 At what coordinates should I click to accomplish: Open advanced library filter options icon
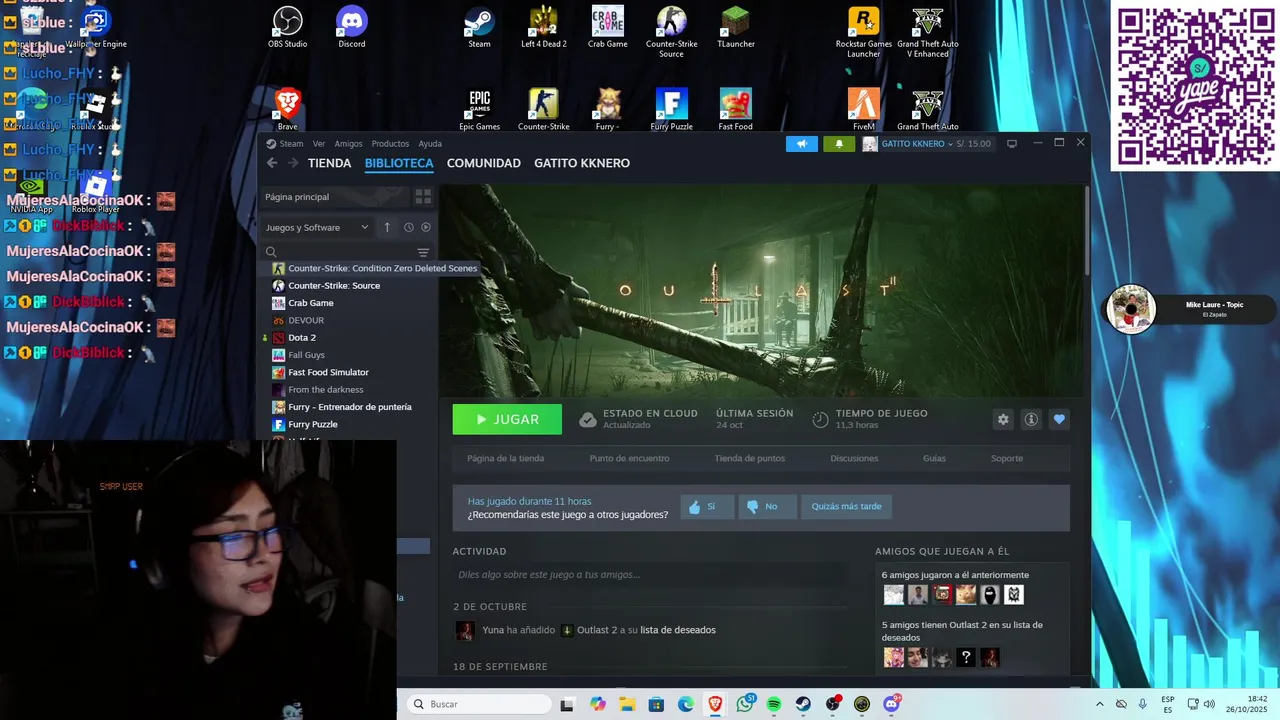[x=423, y=253]
